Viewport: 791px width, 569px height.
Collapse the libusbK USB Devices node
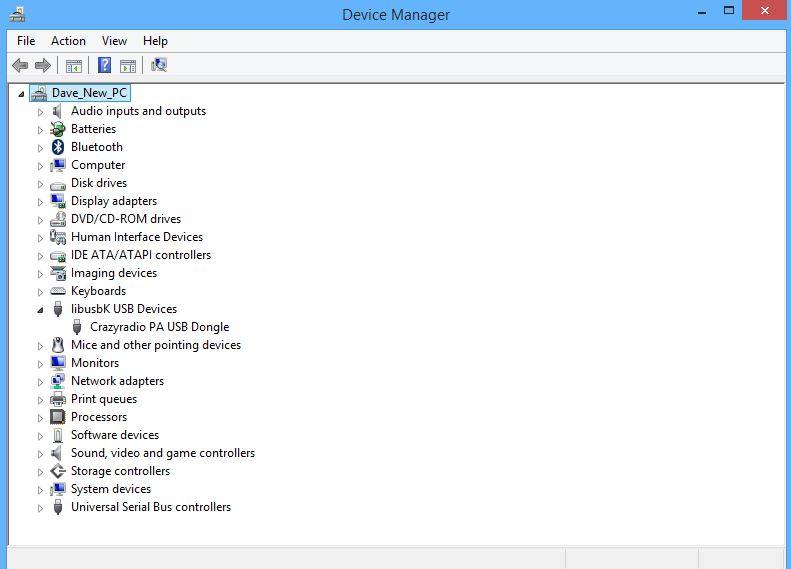click(x=41, y=310)
